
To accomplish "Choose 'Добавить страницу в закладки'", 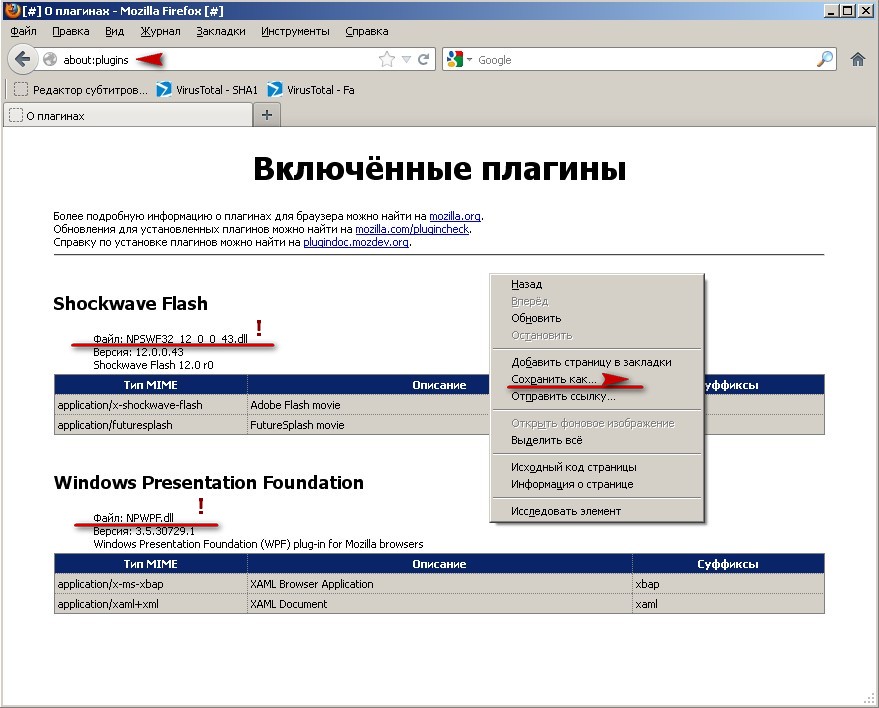I will 597,362.
